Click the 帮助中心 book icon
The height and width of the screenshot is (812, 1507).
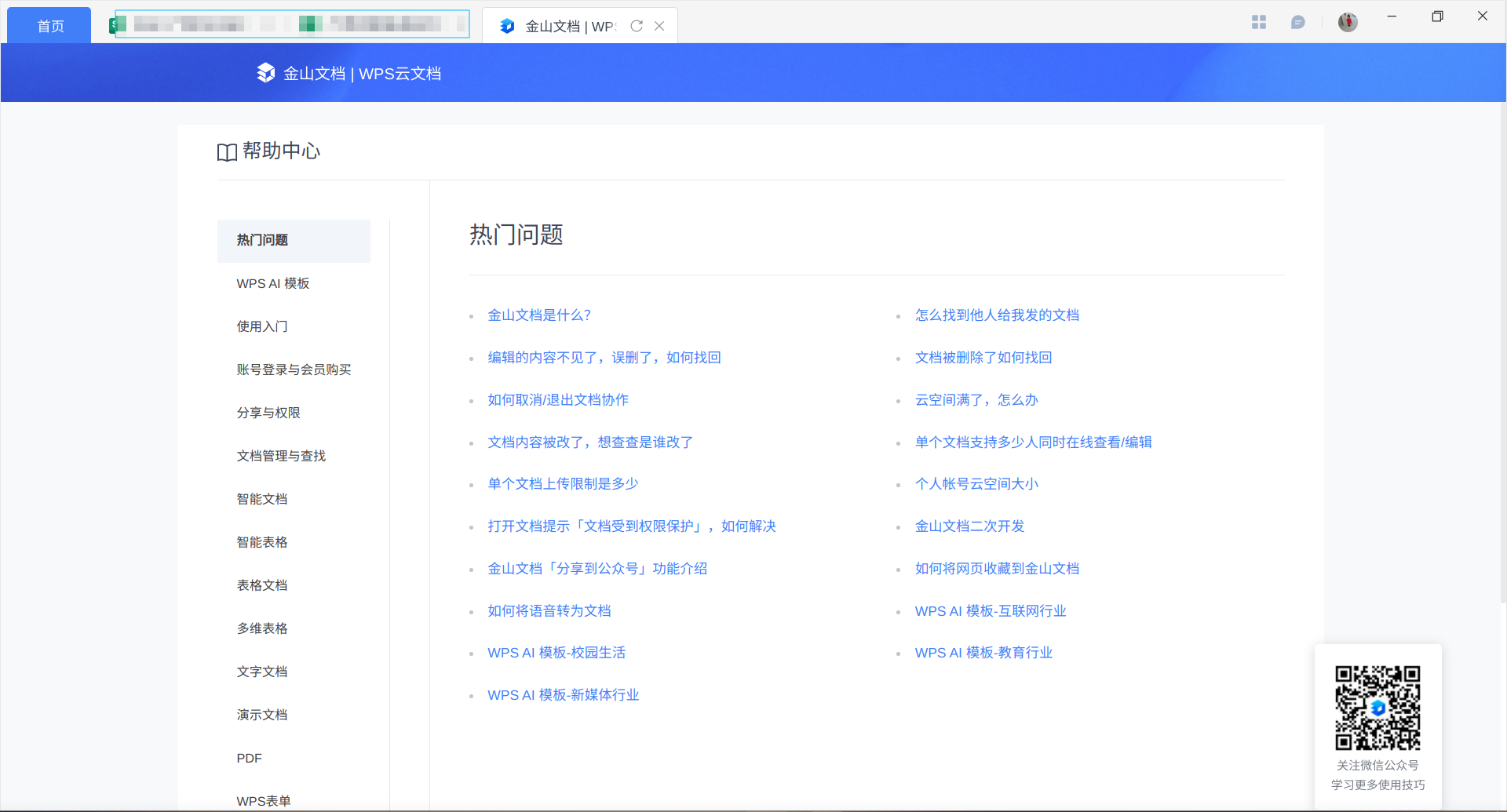tap(227, 151)
